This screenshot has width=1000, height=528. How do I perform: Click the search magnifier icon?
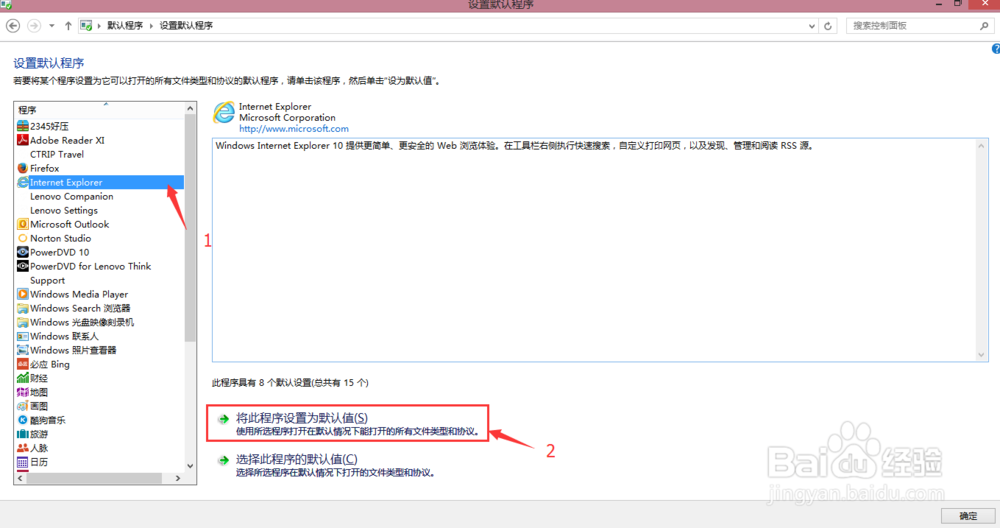click(x=984, y=26)
